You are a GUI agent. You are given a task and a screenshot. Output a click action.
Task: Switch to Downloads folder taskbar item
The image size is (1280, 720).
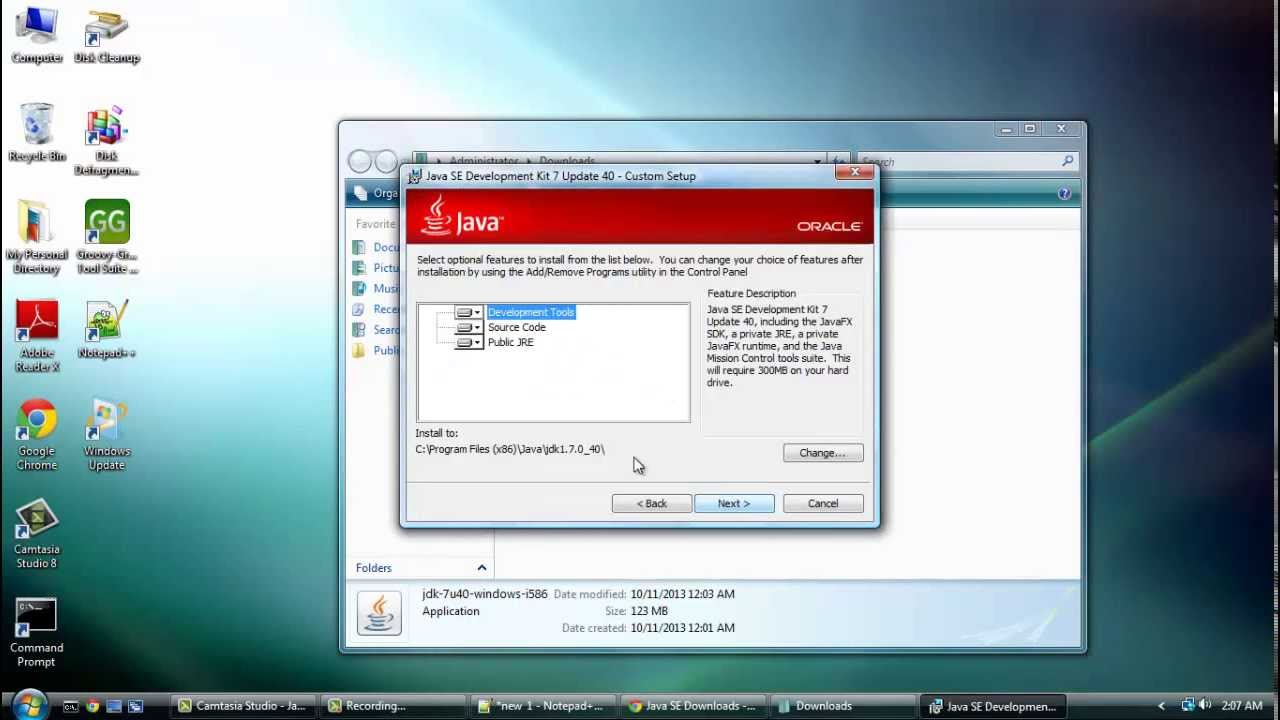844,706
